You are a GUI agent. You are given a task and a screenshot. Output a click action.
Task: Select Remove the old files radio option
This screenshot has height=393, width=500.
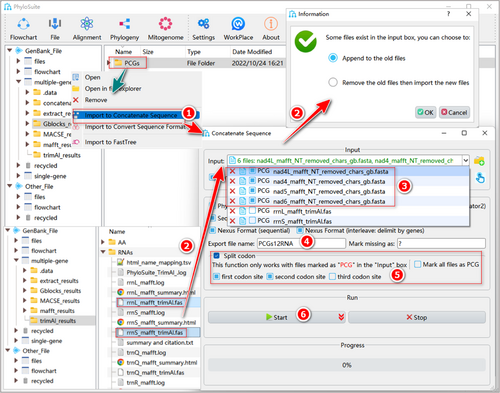click(x=333, y=82)
